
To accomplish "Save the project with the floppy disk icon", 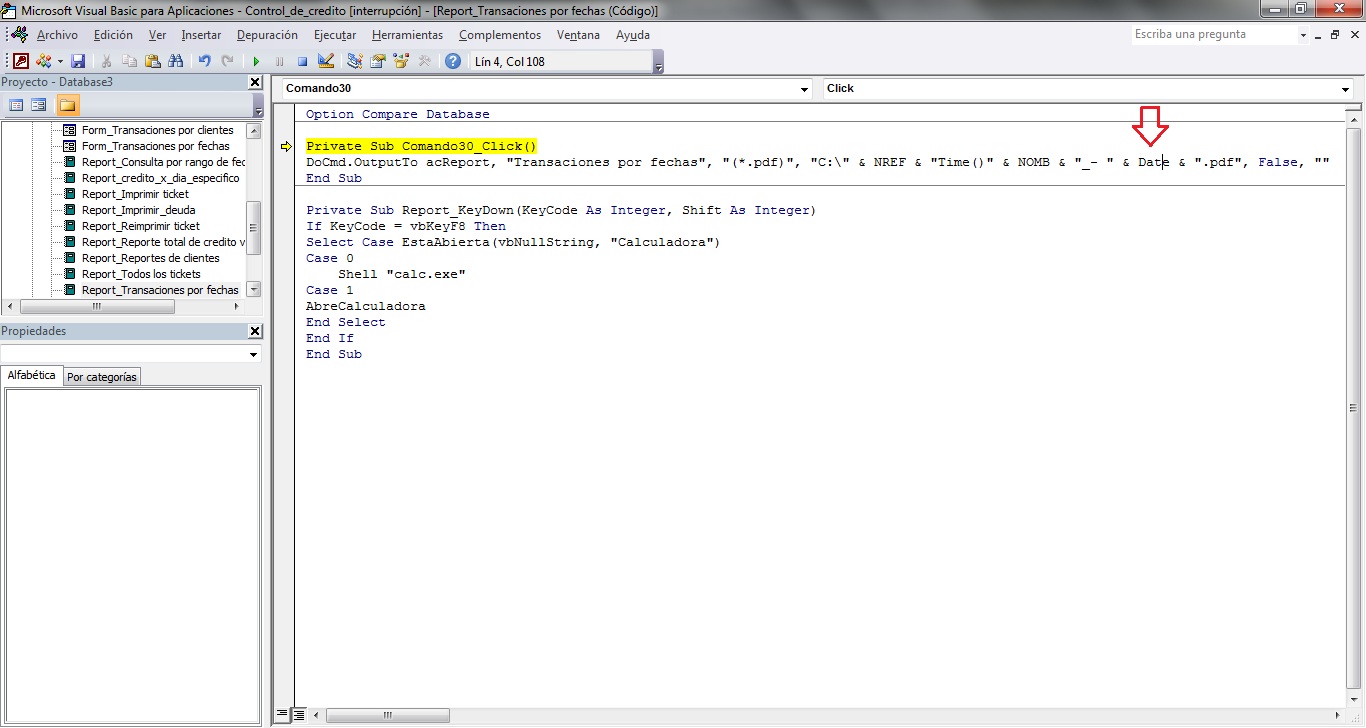I will (x=78, y=61).
